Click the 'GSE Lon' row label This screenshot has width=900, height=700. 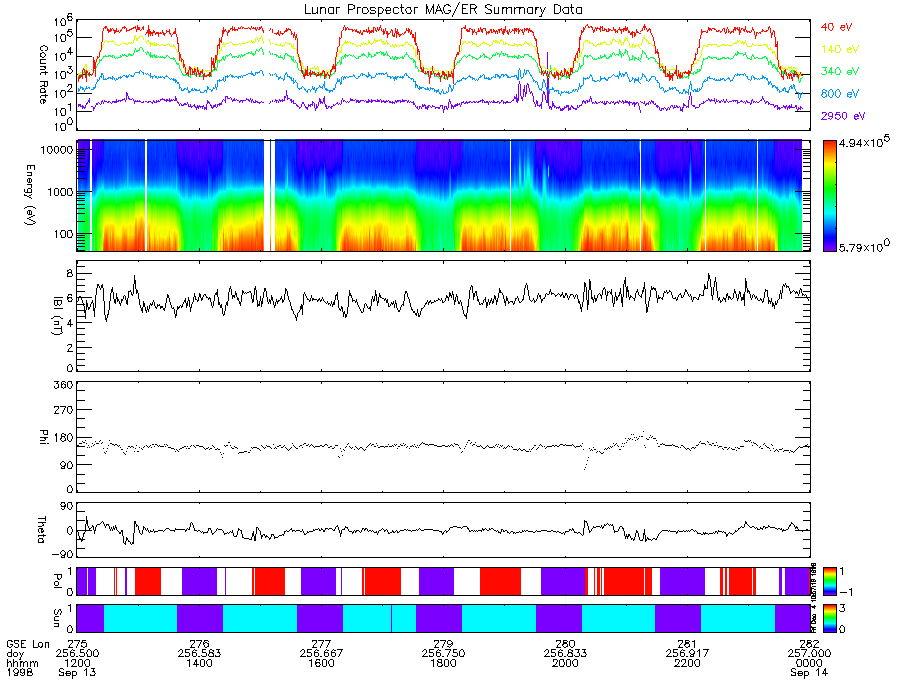point(28,644)
